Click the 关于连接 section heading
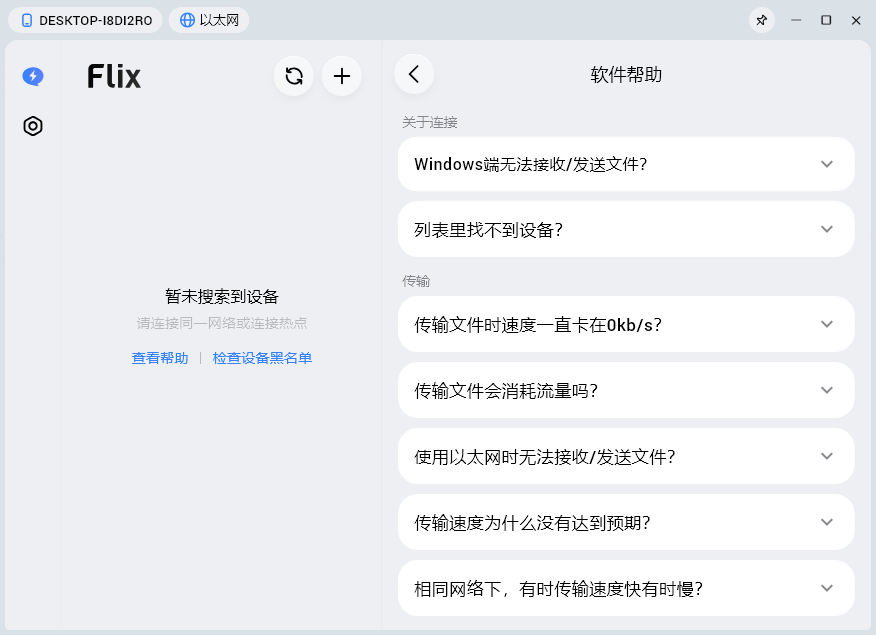876x635 pixels. pyautogui.click(x=430, y=122)
